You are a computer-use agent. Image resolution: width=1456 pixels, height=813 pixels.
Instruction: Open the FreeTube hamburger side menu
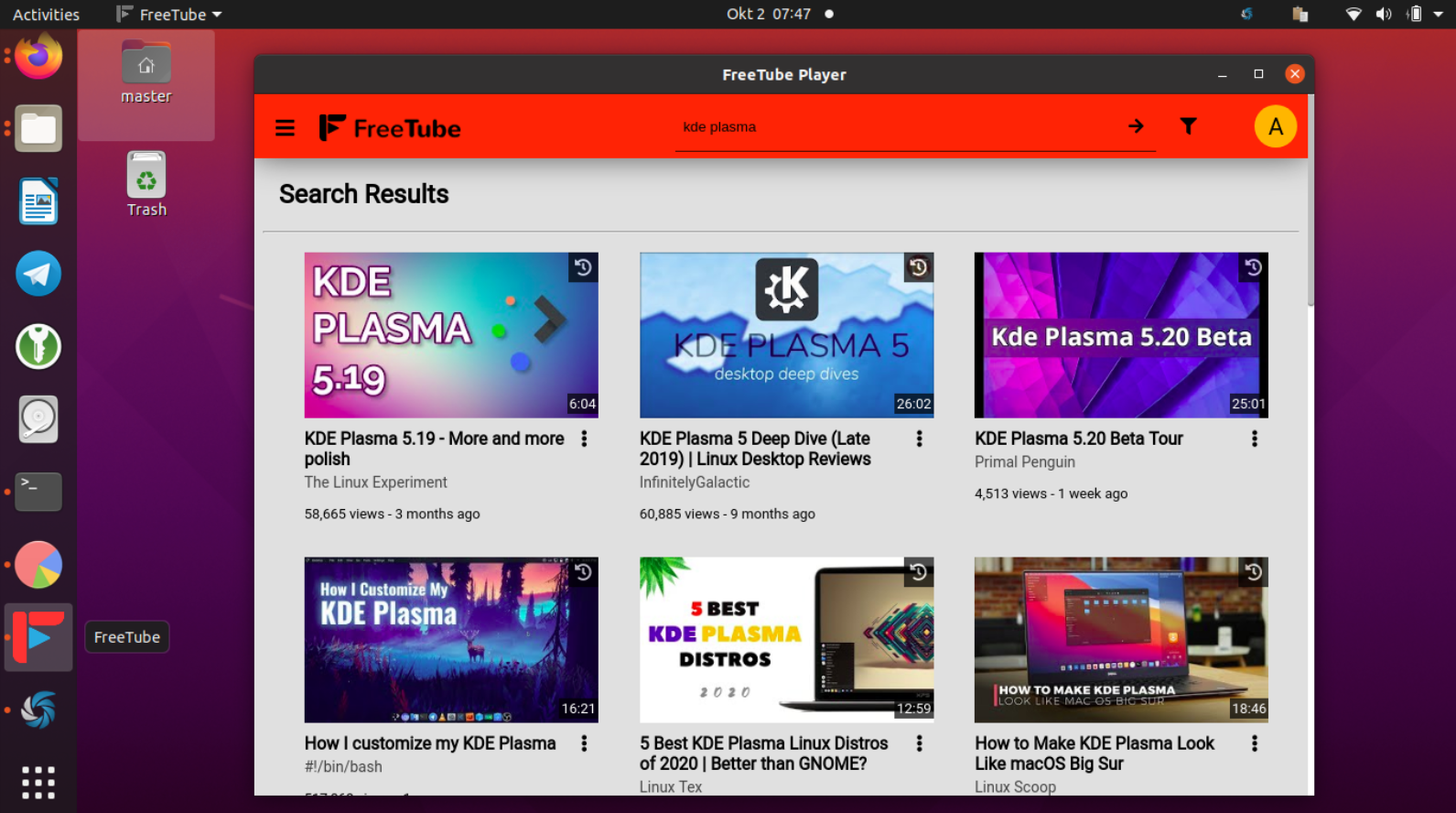point(285,127)
